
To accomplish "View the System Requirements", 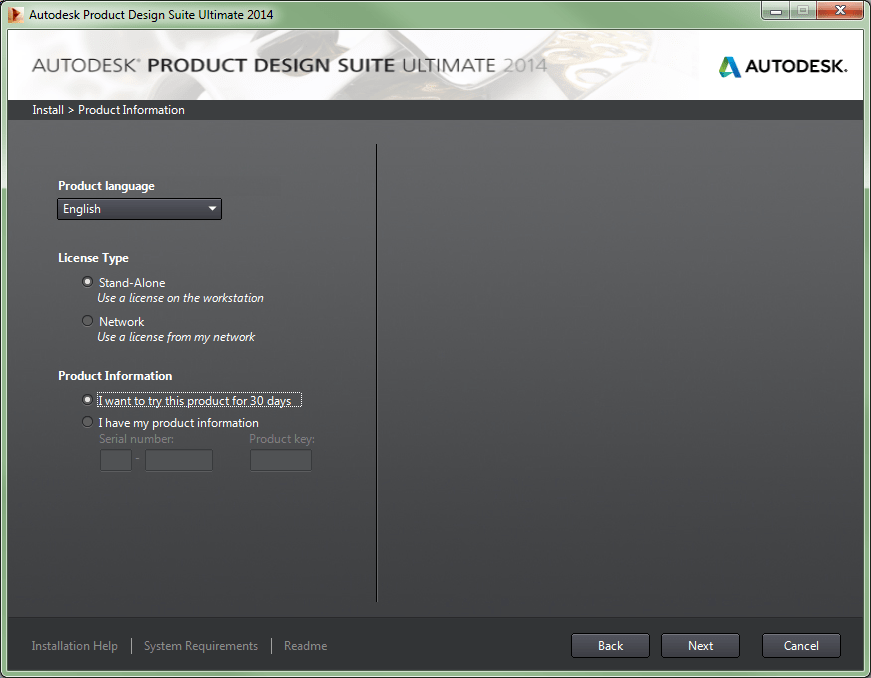I will pos(200,645).
